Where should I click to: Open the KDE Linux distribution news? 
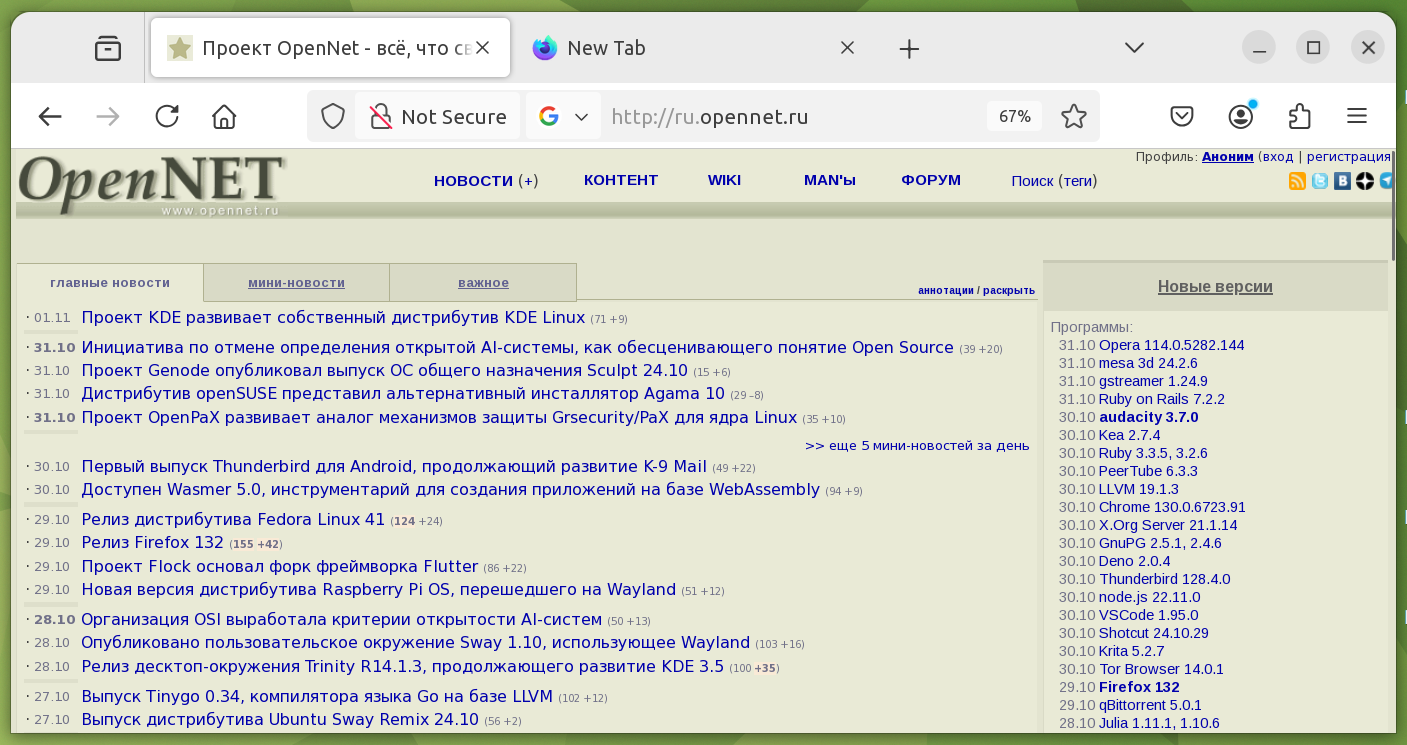point(333,318)
